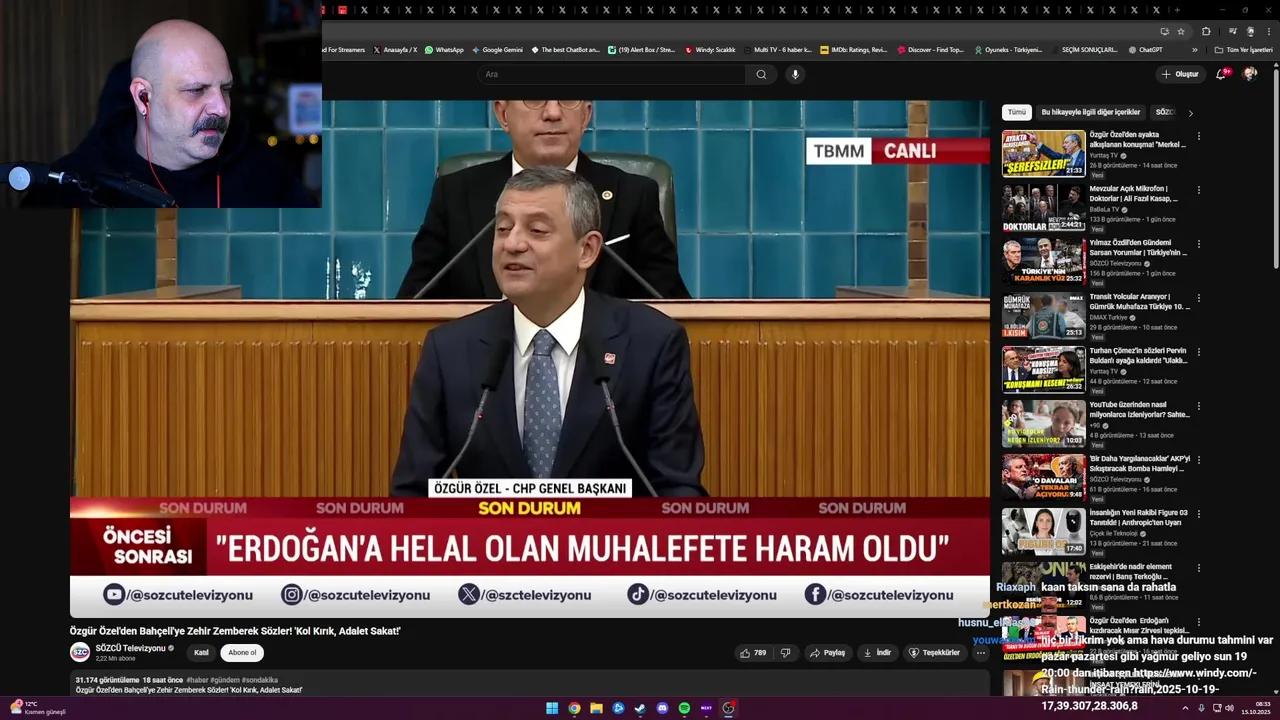Open Spotify from the taskbar

pyautogui.click(x=684, y=708)
